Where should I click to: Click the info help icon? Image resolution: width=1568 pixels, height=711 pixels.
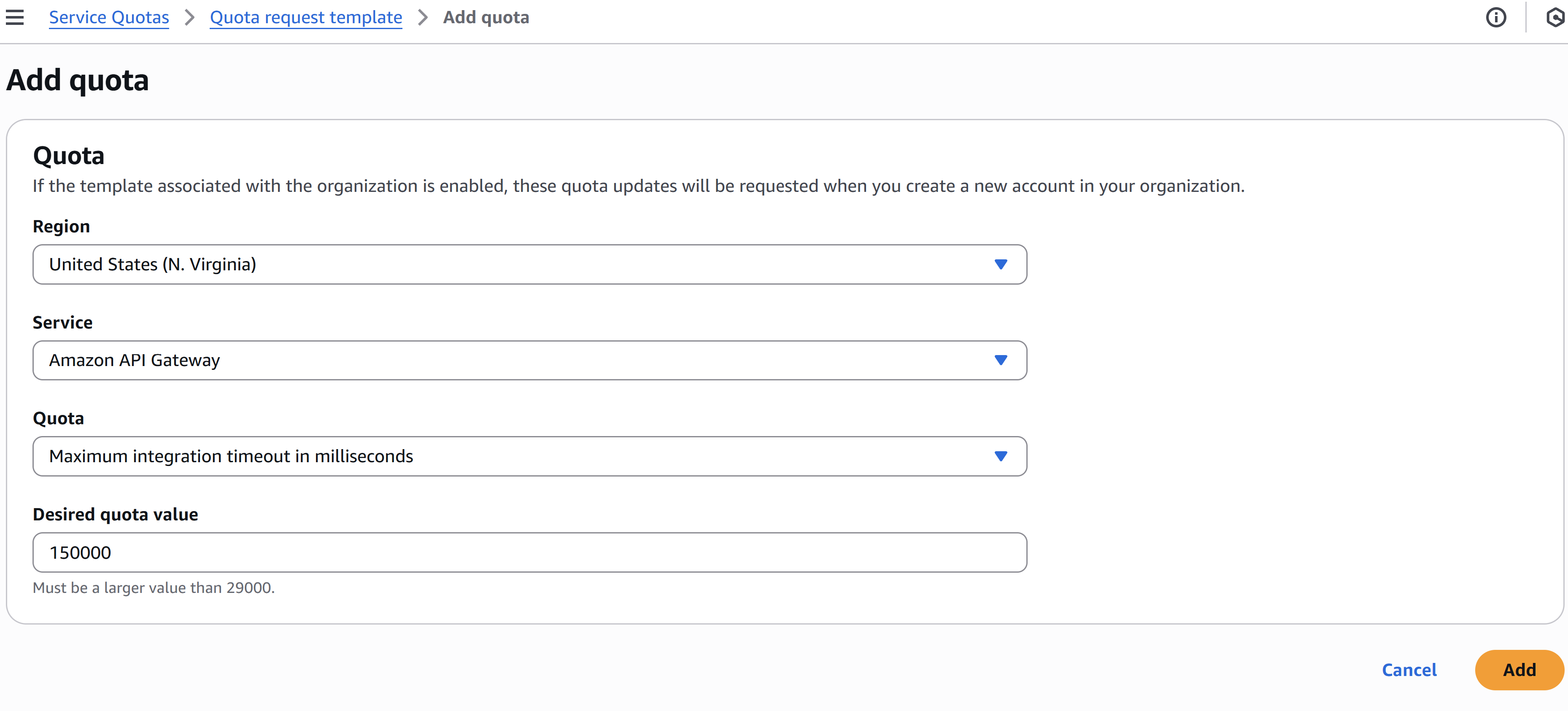tap(1497, 17)
